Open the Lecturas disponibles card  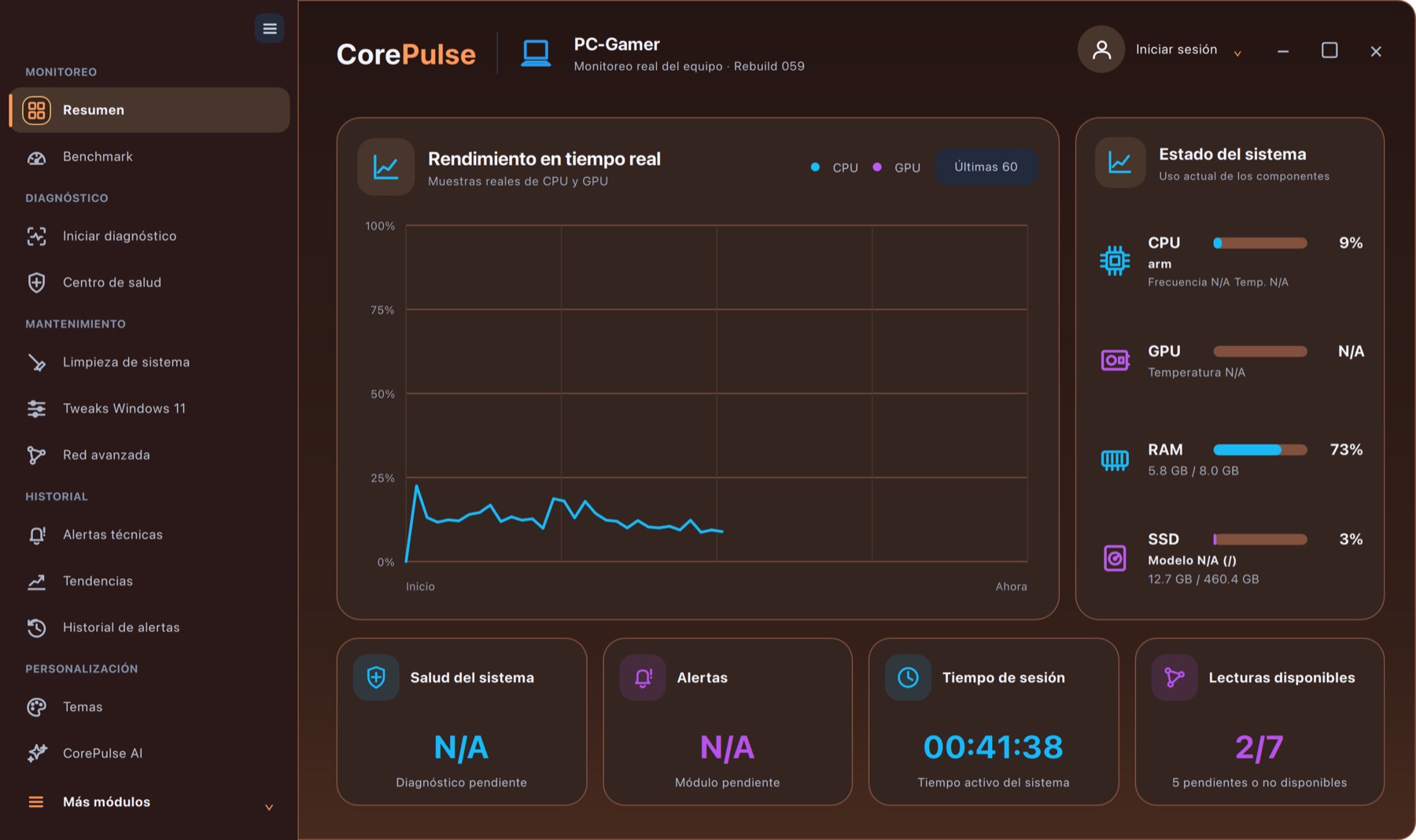click(1259, 722)
